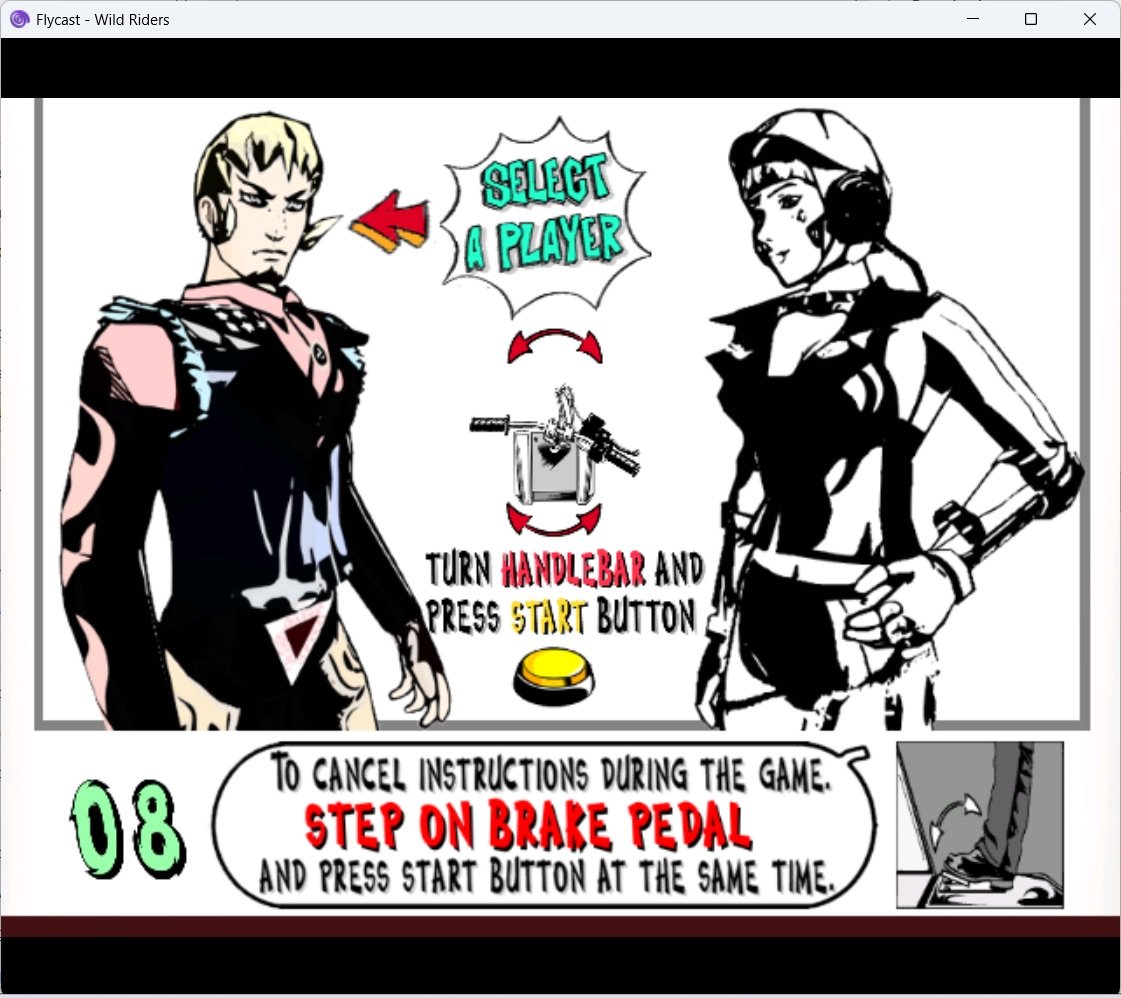Maximize the Flycast window
The image size is (1121, 998).
coord(1031,19)
